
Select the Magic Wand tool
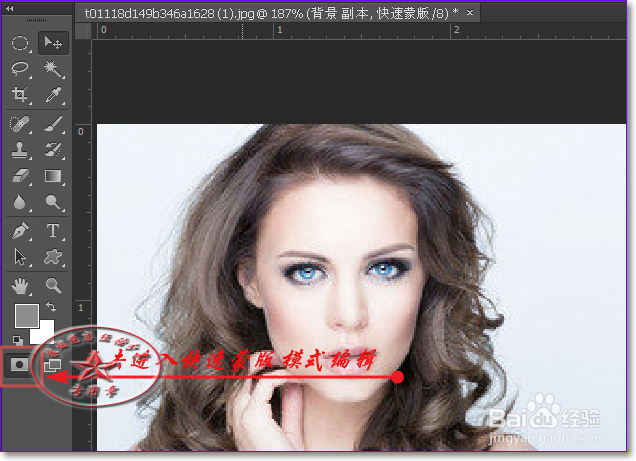53,69
